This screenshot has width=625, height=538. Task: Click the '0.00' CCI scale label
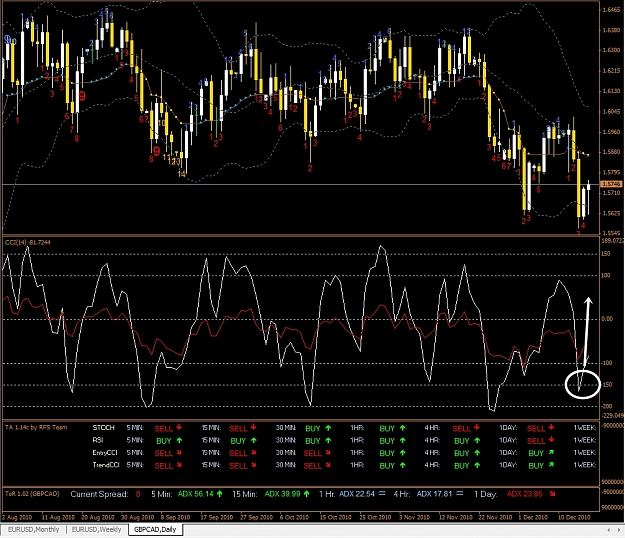[607, 319]
